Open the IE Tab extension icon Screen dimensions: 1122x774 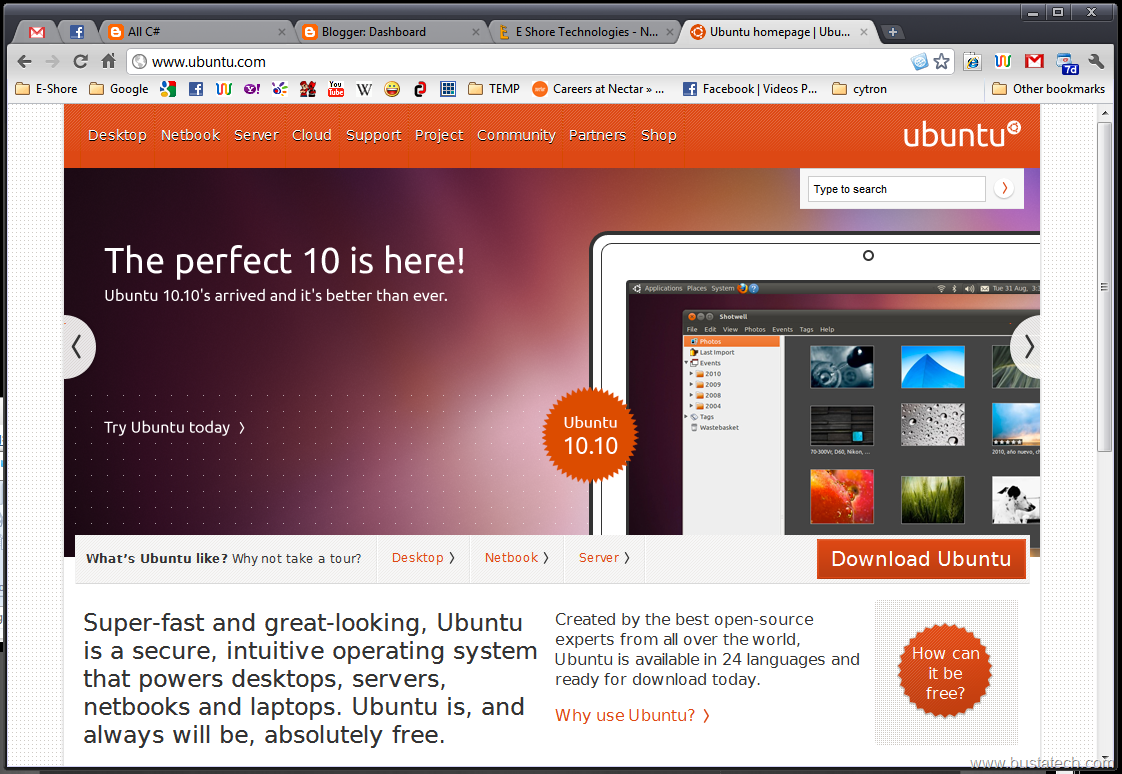(x=972, y=62)
